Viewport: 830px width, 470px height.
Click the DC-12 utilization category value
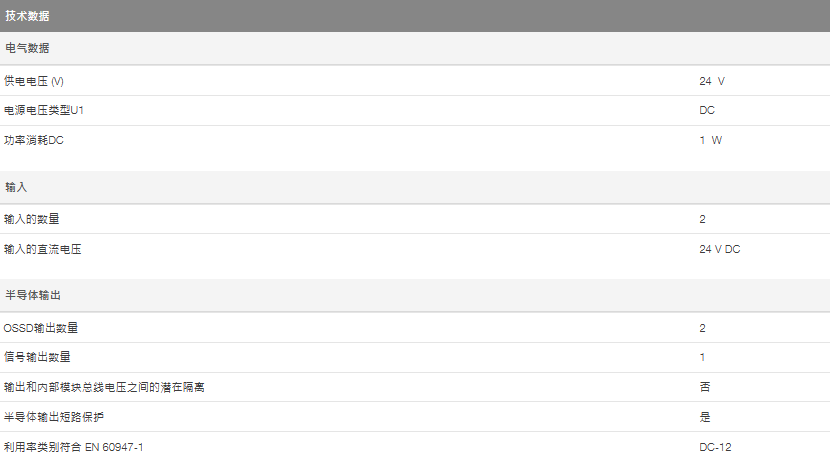tap(715, 446)
